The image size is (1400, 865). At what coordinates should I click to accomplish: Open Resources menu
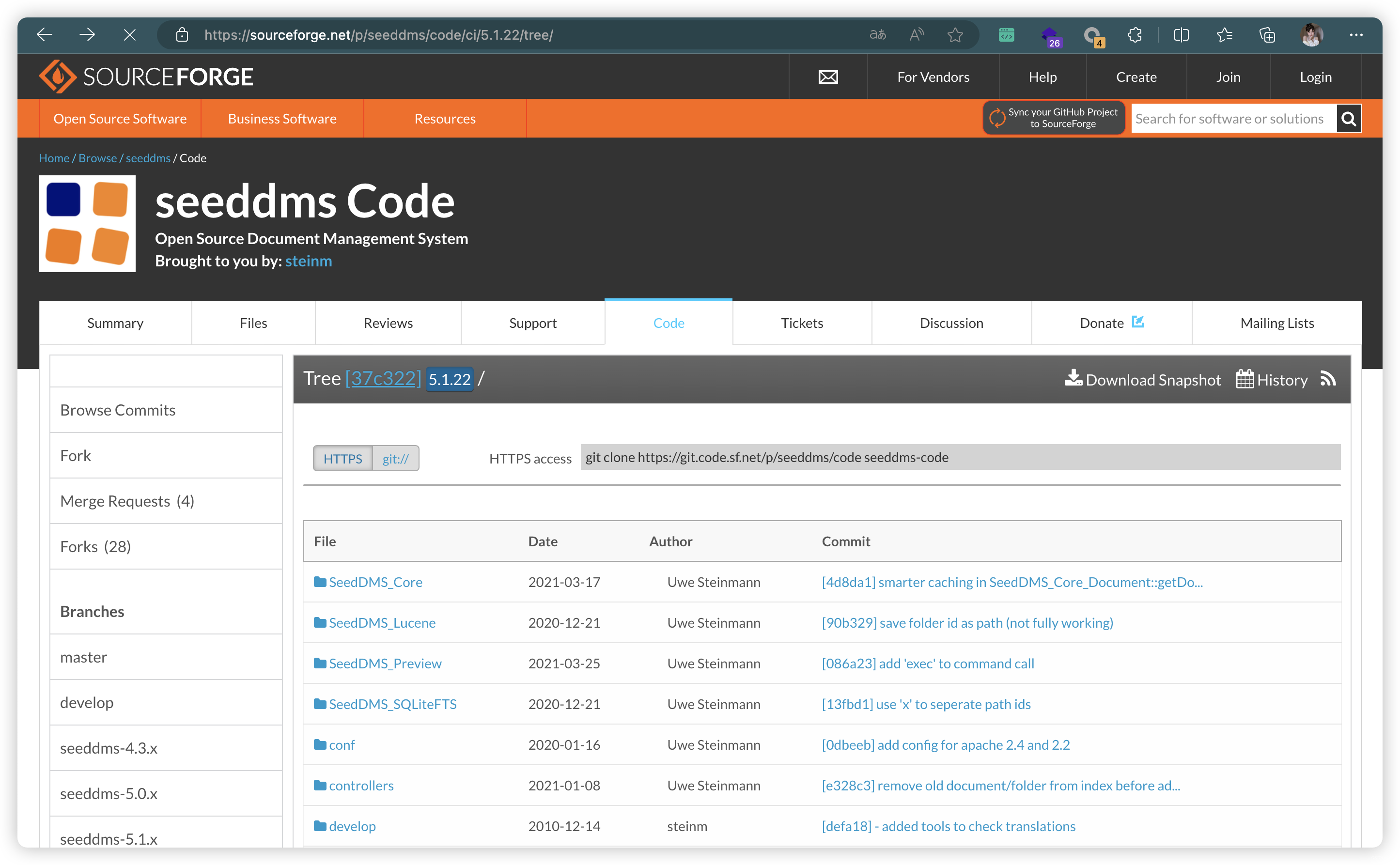(x=445, y=119)
